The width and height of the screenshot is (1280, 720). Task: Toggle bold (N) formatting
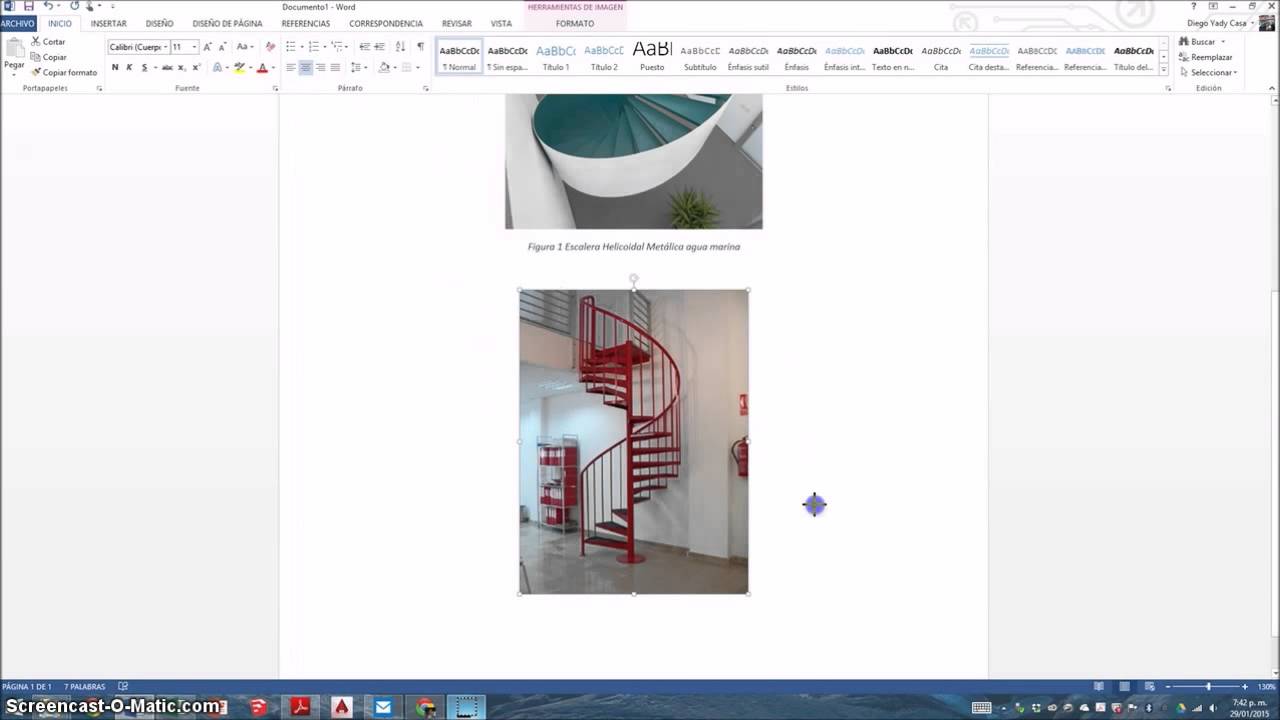pos(115,67)
